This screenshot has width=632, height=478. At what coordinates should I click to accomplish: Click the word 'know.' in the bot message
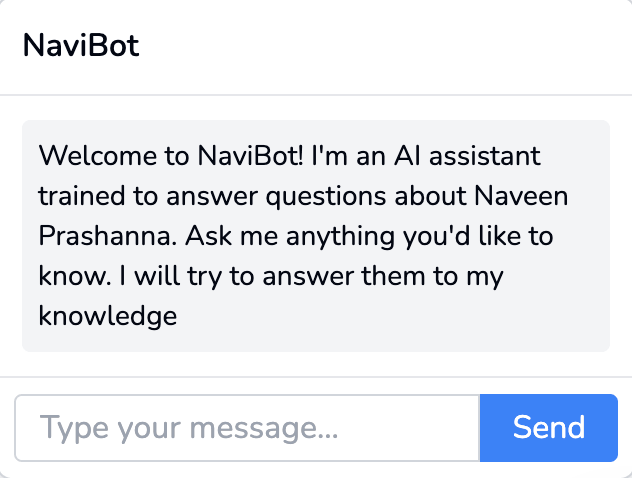coord(68,277)
